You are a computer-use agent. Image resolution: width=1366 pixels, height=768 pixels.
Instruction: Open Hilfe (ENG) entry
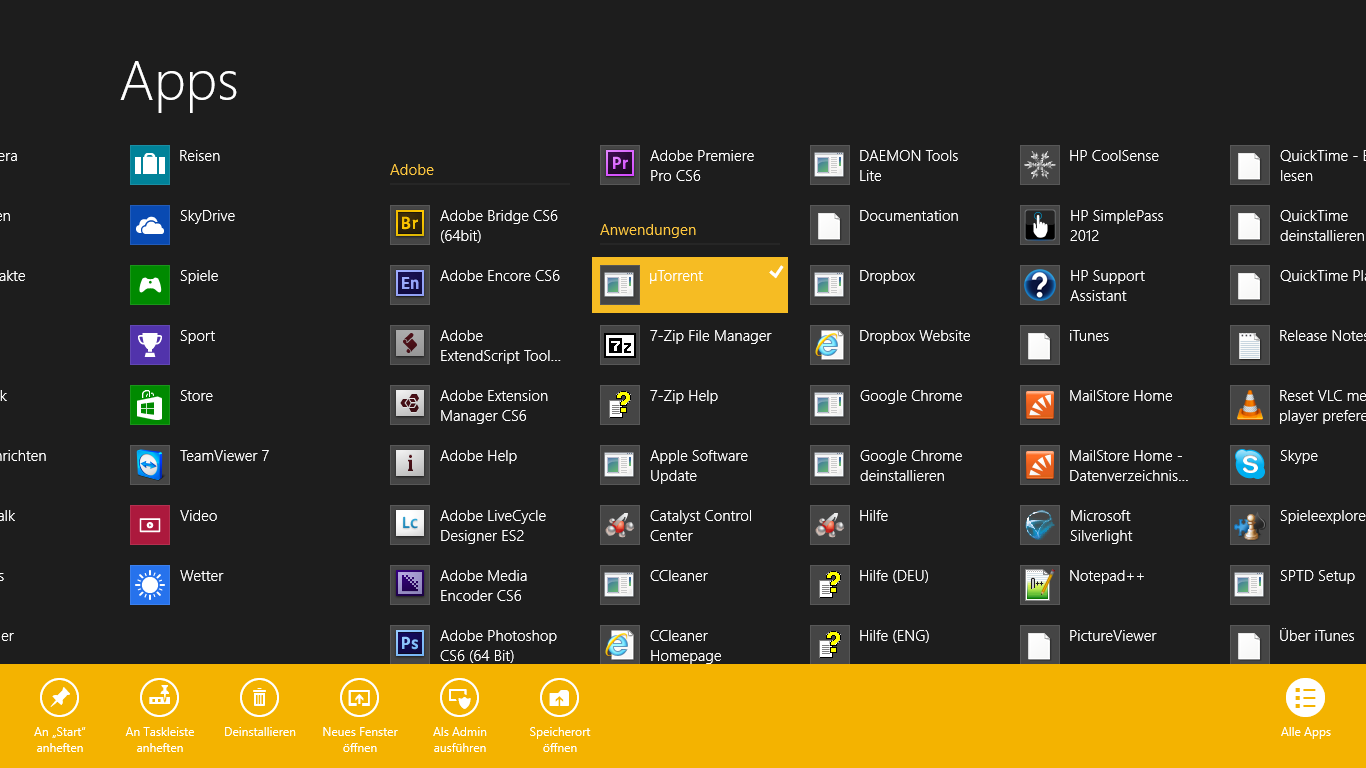tap(900, 644)
